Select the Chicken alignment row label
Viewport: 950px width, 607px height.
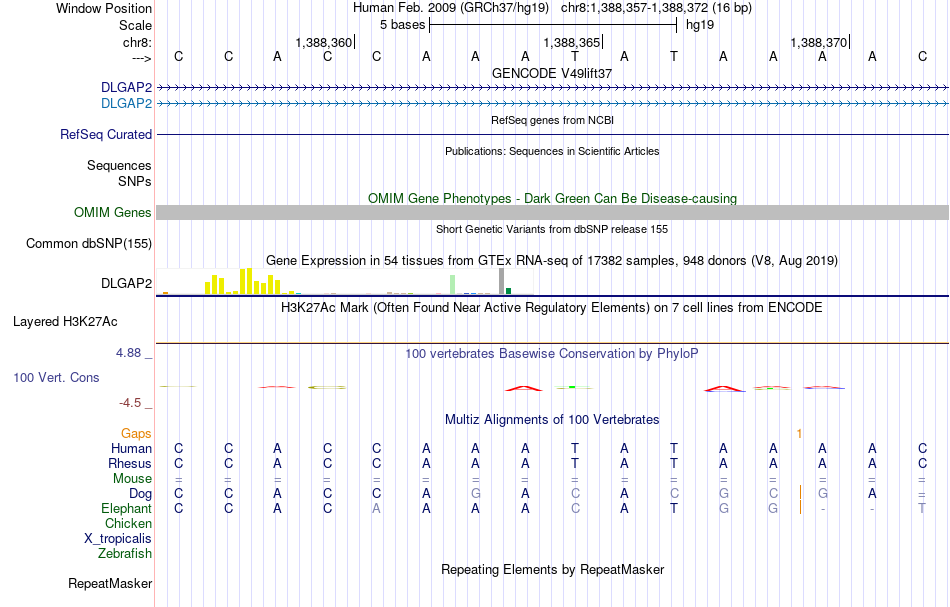pyautogui.click(x=128, y=523)
